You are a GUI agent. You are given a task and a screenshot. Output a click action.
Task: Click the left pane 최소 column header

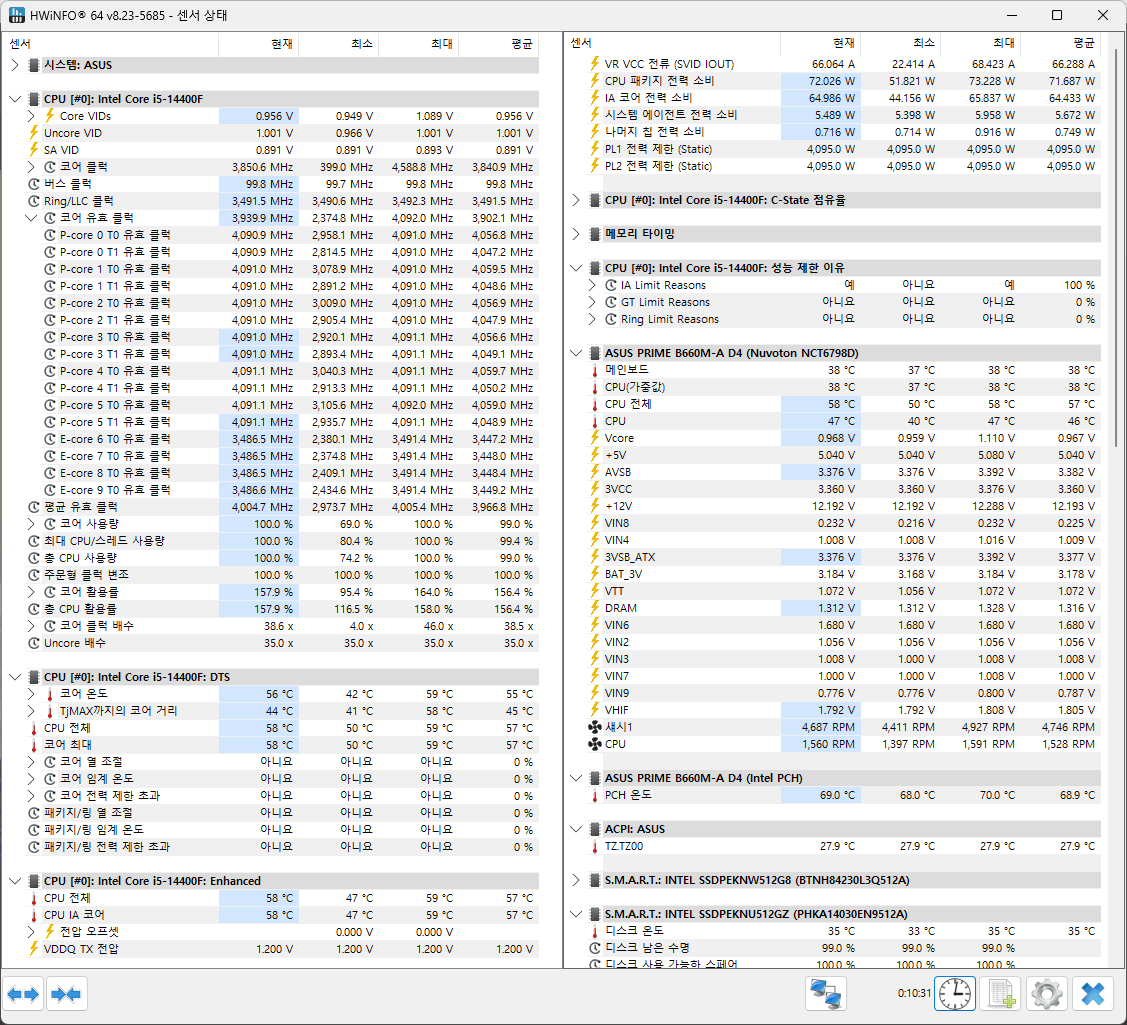click(339, 44)
